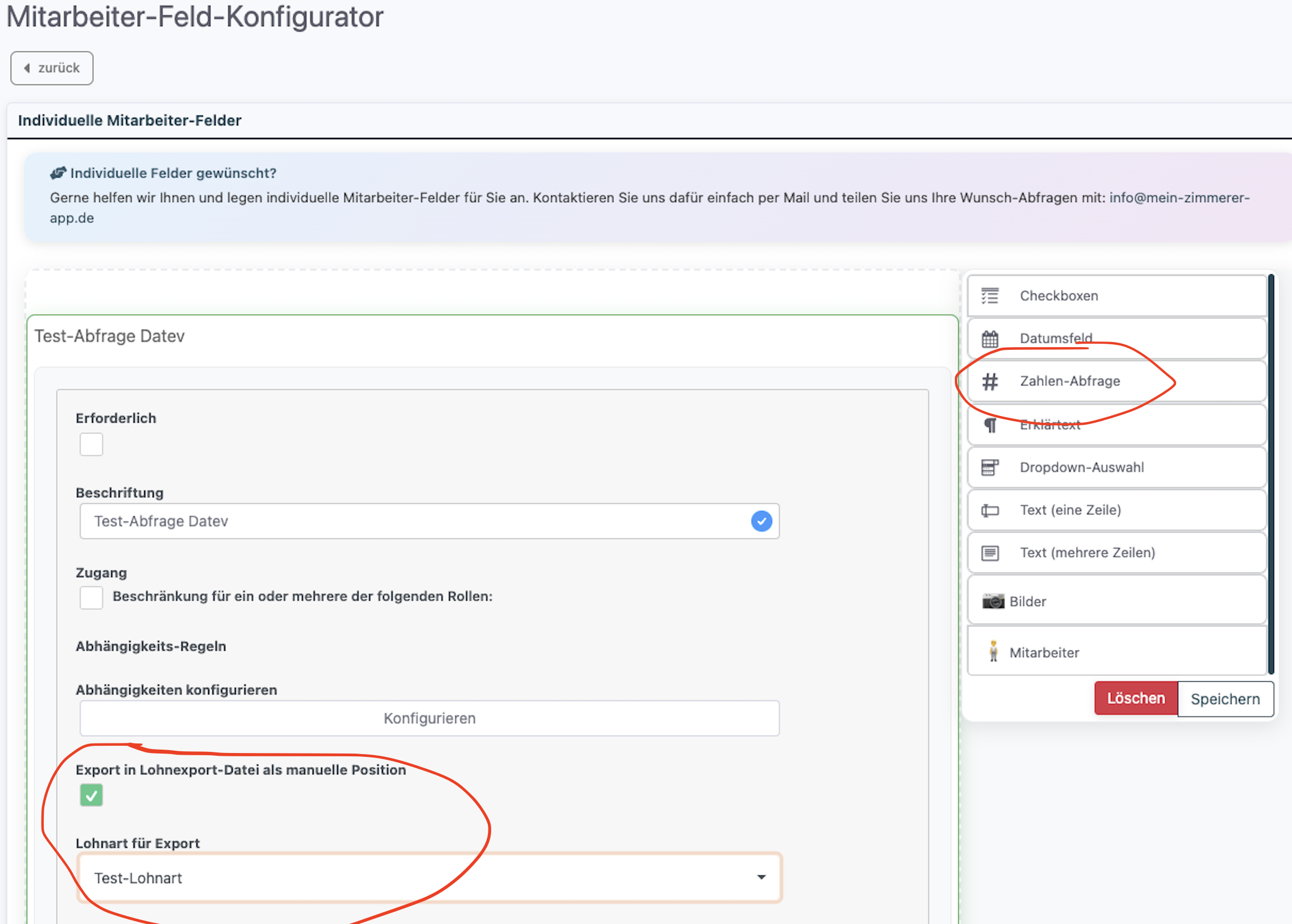Click the multi-line text field icon
The image size is (1292, 924).
tap(990, 553)
